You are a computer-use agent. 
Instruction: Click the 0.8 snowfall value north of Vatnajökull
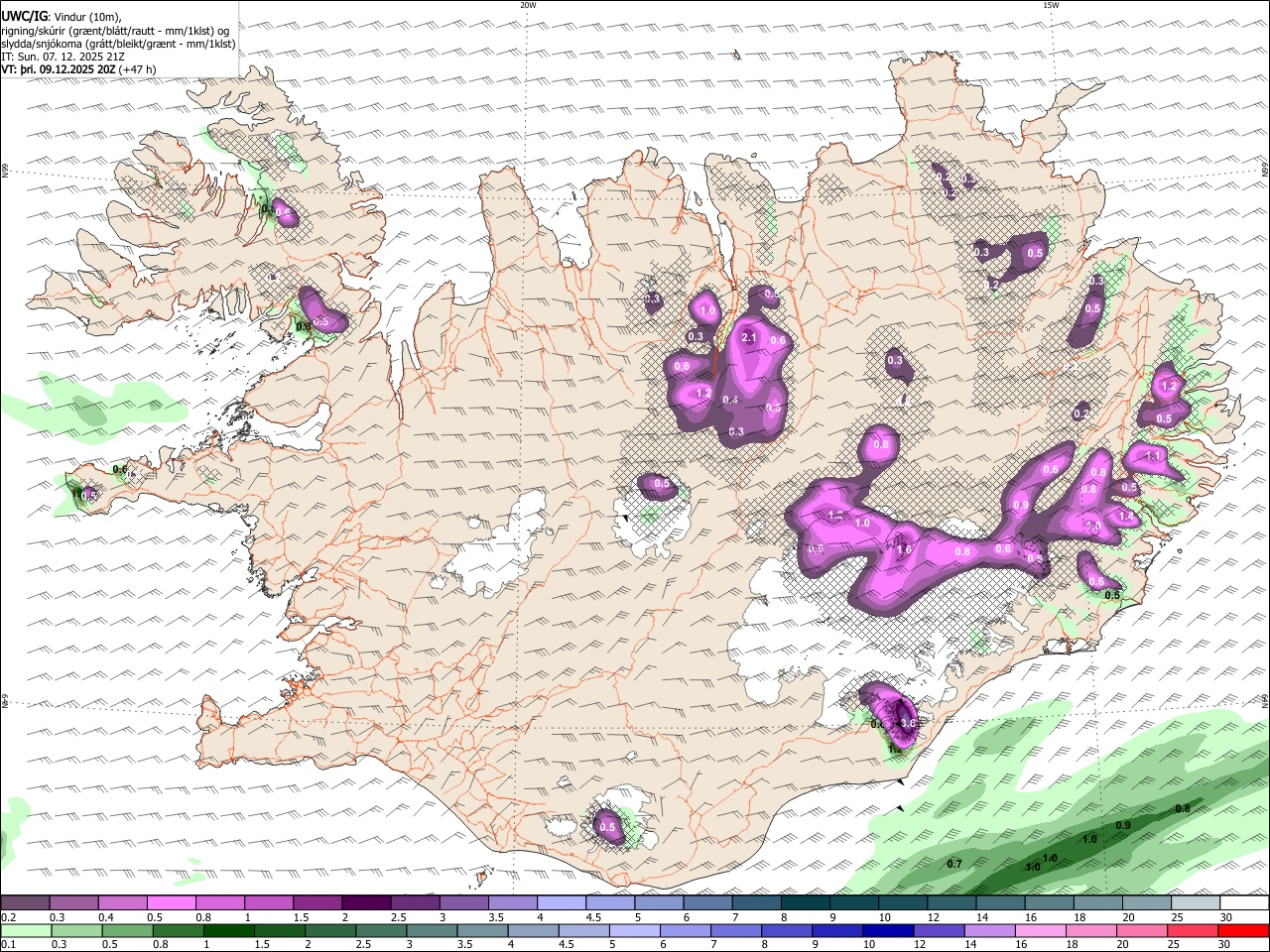(881, 444)
